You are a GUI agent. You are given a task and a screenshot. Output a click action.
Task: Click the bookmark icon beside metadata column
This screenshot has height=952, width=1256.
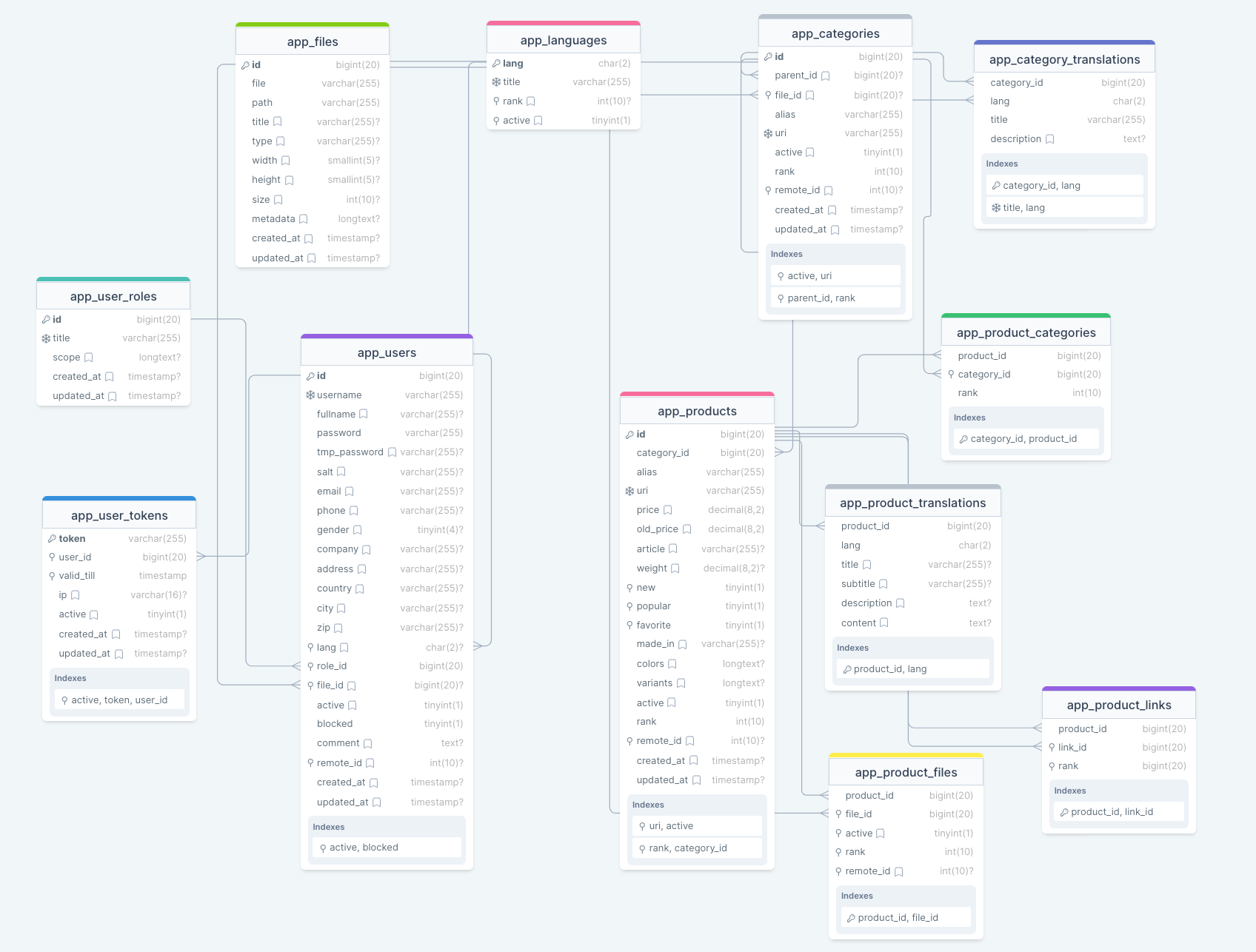click(304, 219)
